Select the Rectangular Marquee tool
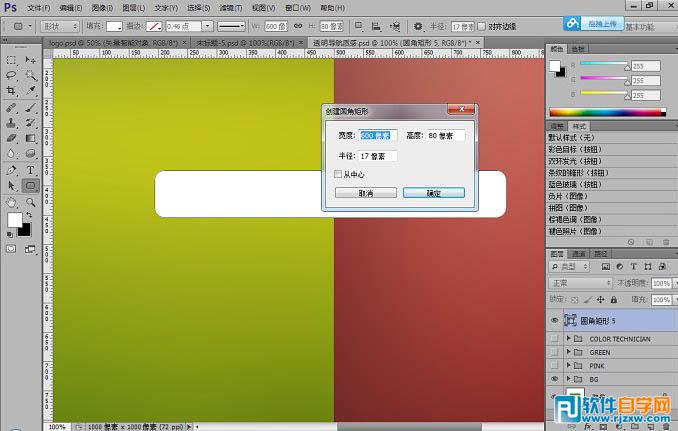The width and height of the screenshot is (678, 431). click(11, 60)
